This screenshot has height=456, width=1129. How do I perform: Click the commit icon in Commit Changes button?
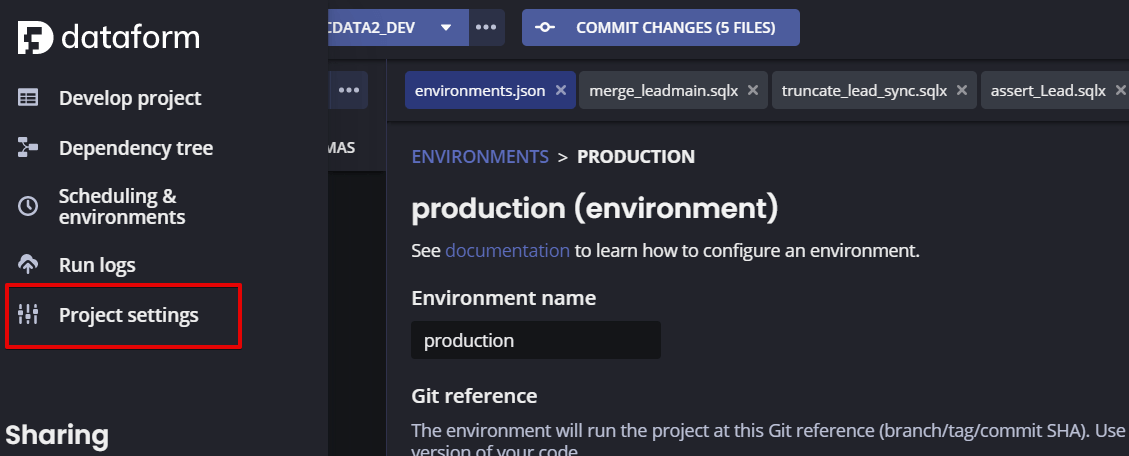[545, 28]
